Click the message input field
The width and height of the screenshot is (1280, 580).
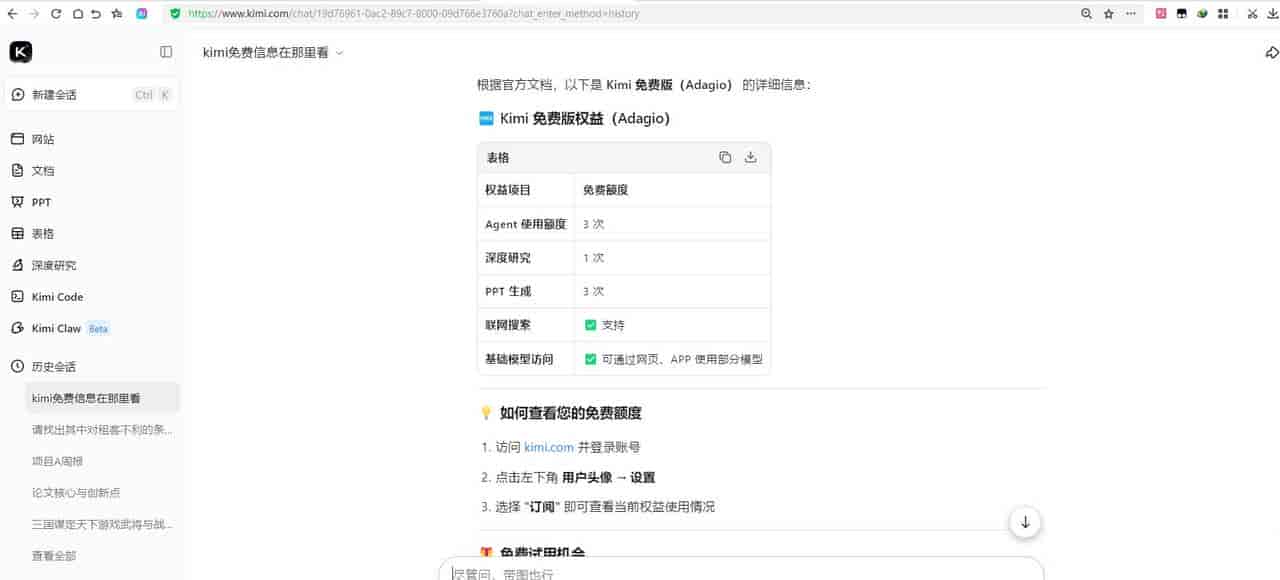(740, 572)
